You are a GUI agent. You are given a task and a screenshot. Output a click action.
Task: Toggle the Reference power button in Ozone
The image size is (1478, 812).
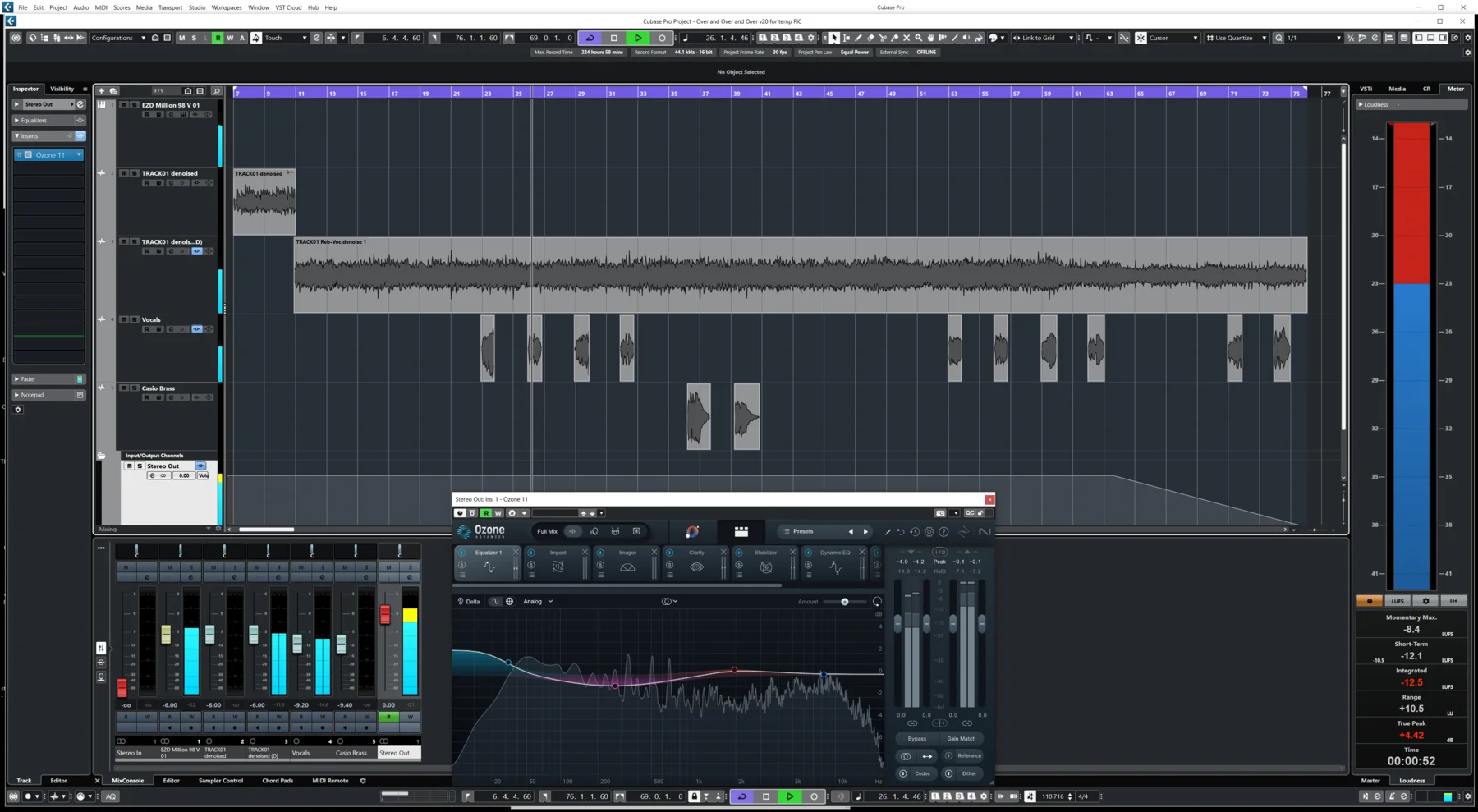tap(948, 755)
